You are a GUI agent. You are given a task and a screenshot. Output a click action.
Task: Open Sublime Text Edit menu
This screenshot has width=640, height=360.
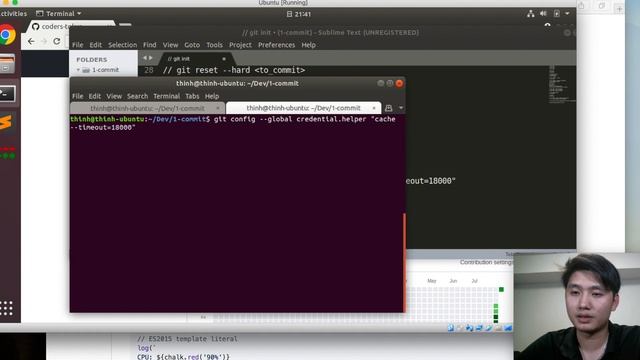(x=96, y=45)
